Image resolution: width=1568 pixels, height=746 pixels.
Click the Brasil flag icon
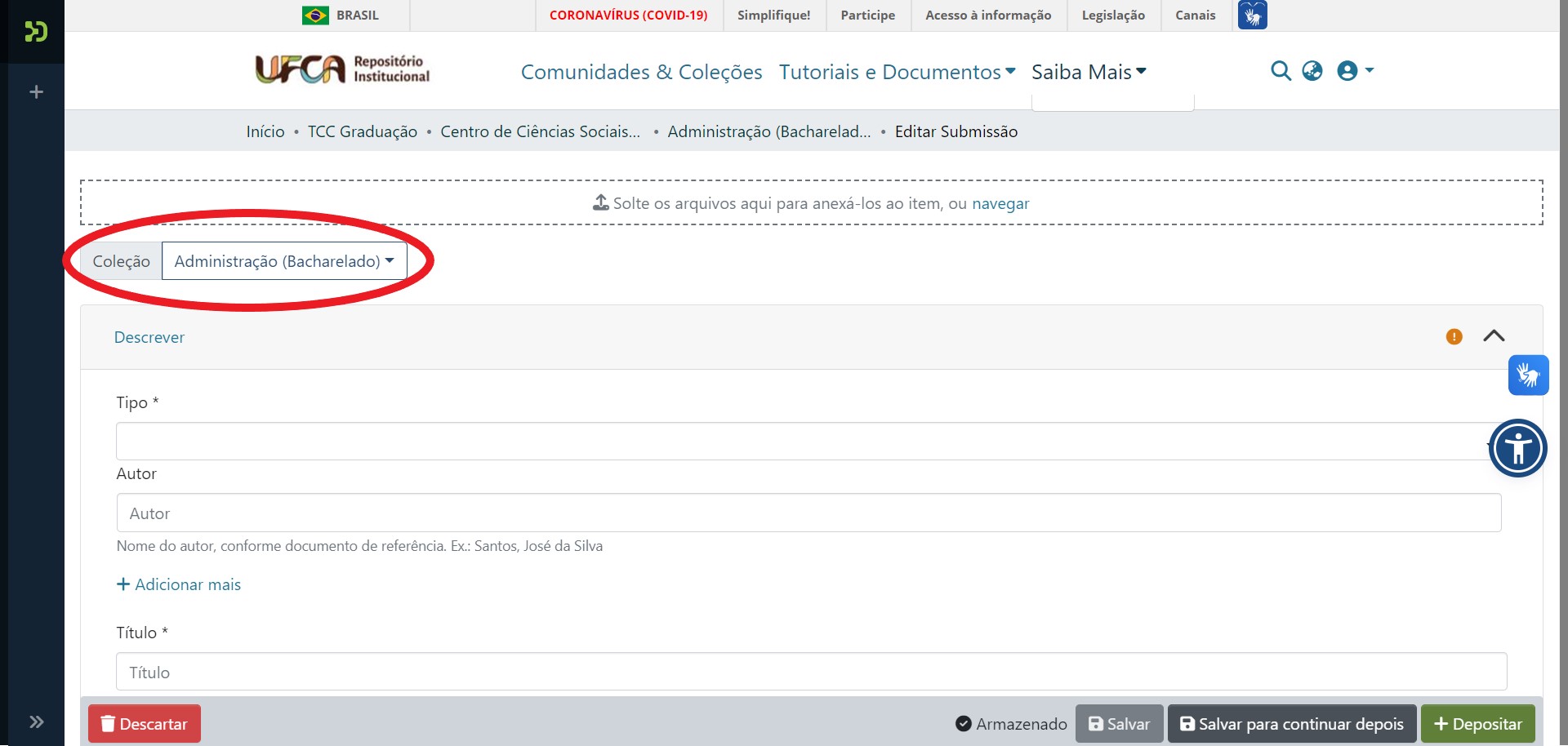click(x=314, y=14)
